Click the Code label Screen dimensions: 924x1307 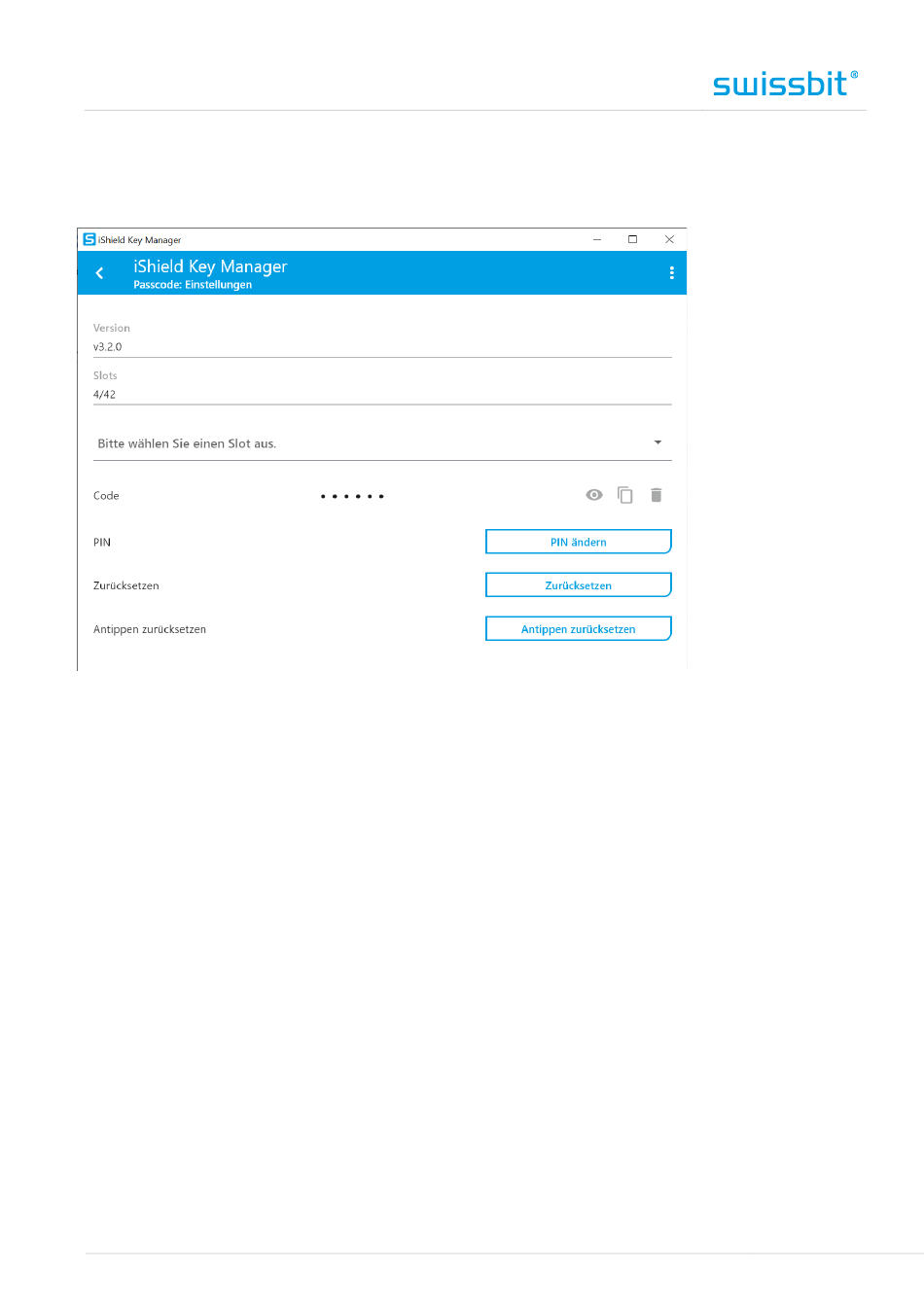point(106,496)
